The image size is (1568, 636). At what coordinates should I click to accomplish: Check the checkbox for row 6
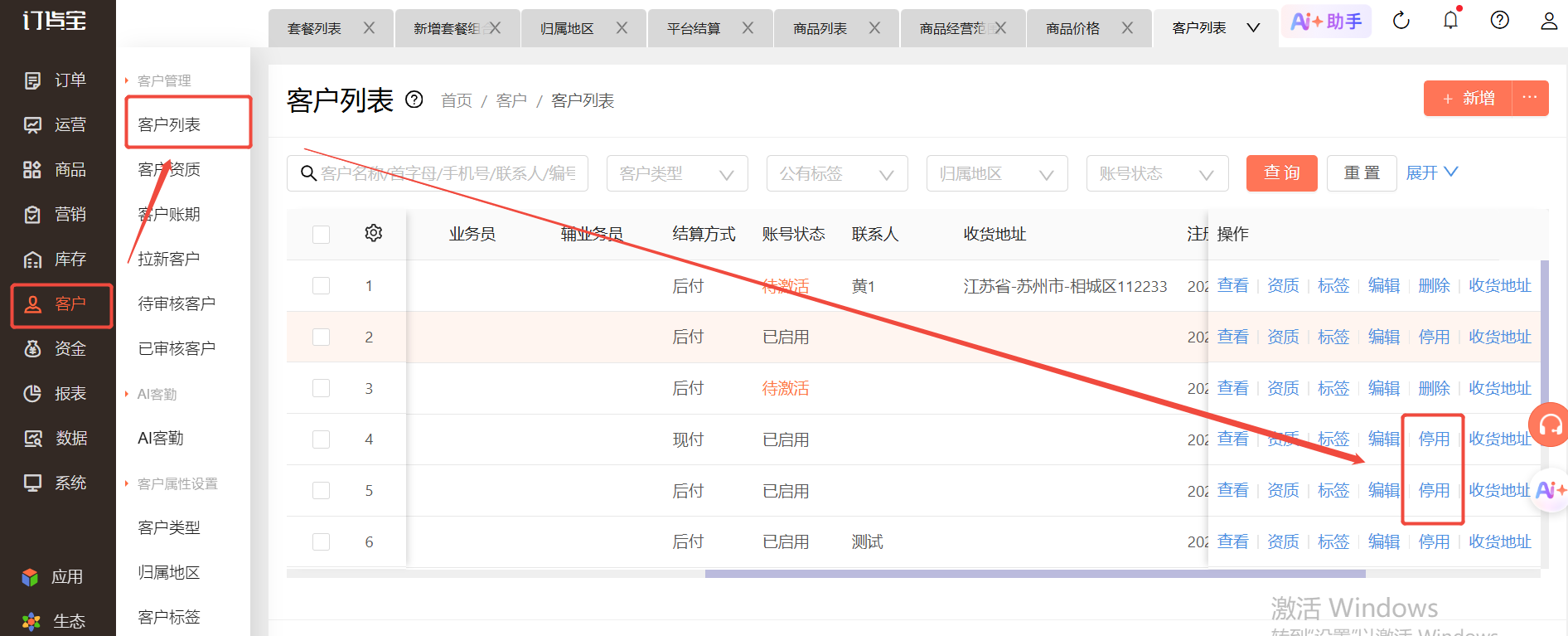pyautogui.click(x=322, y=542)
